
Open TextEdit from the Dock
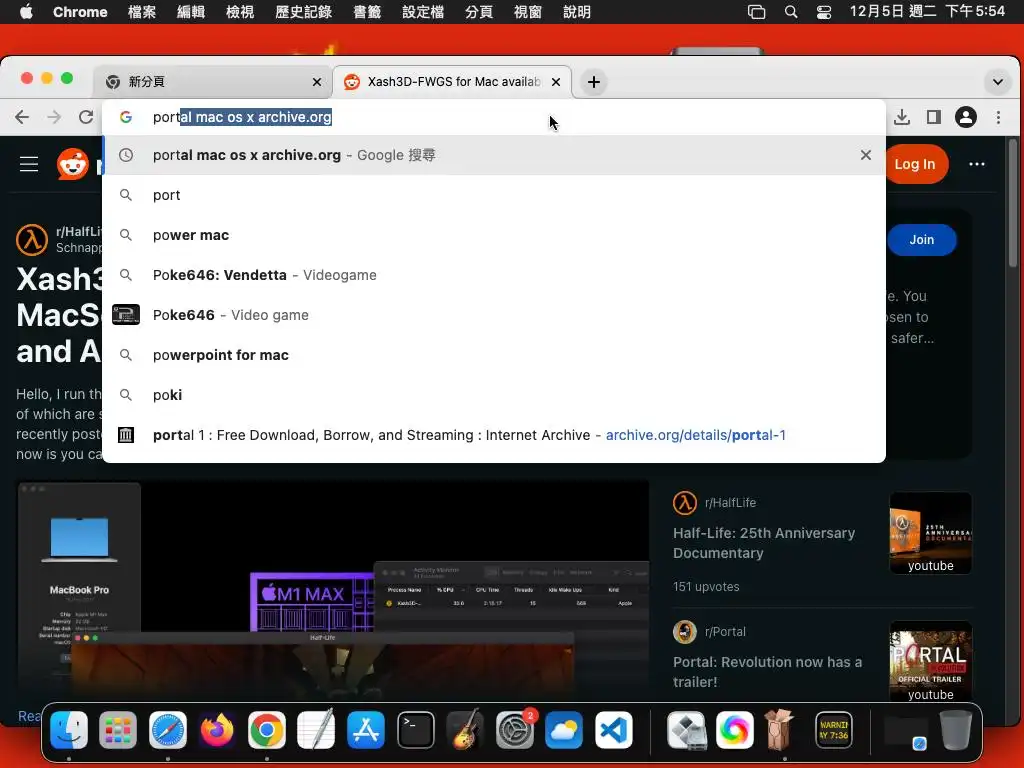tap(316, 730)
